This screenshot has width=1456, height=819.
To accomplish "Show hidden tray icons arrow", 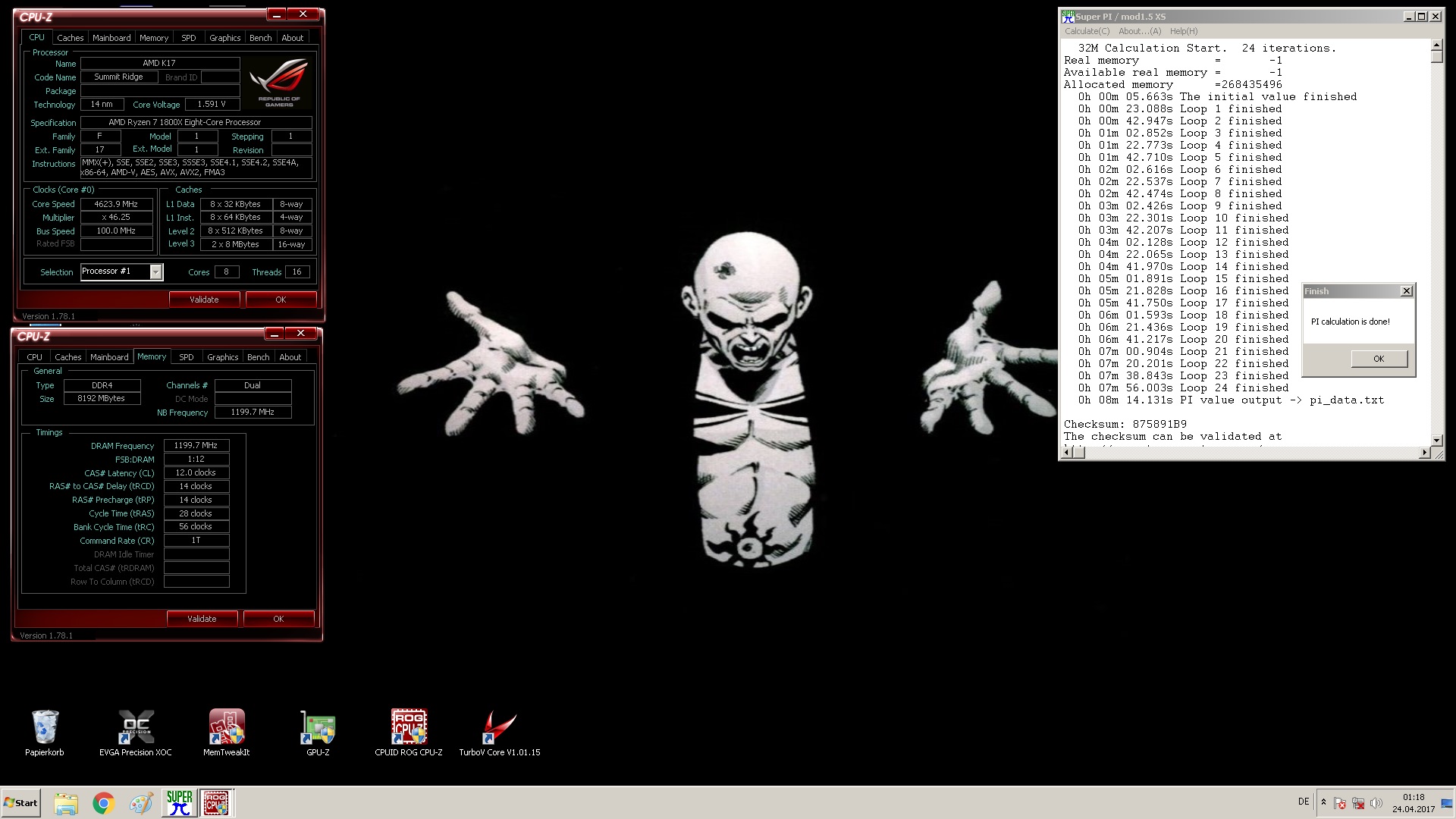I will [1323, 802].
